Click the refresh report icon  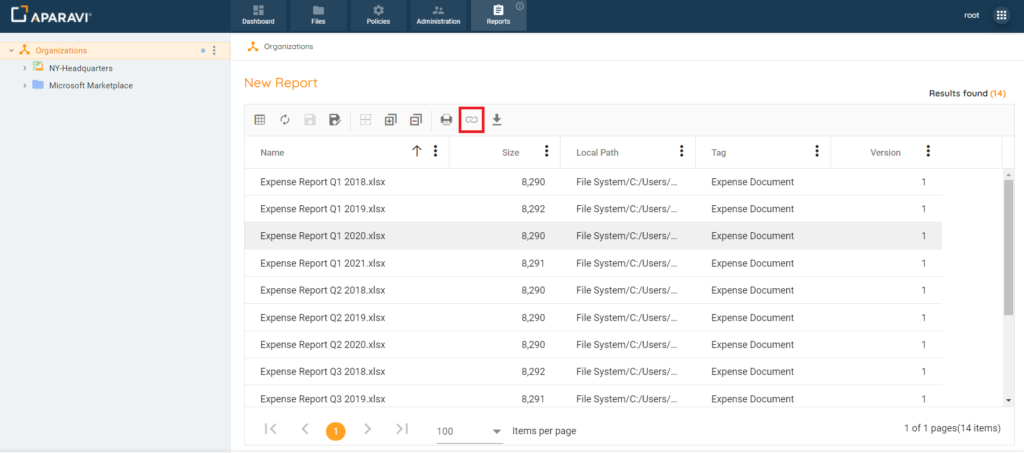(285, 120)
